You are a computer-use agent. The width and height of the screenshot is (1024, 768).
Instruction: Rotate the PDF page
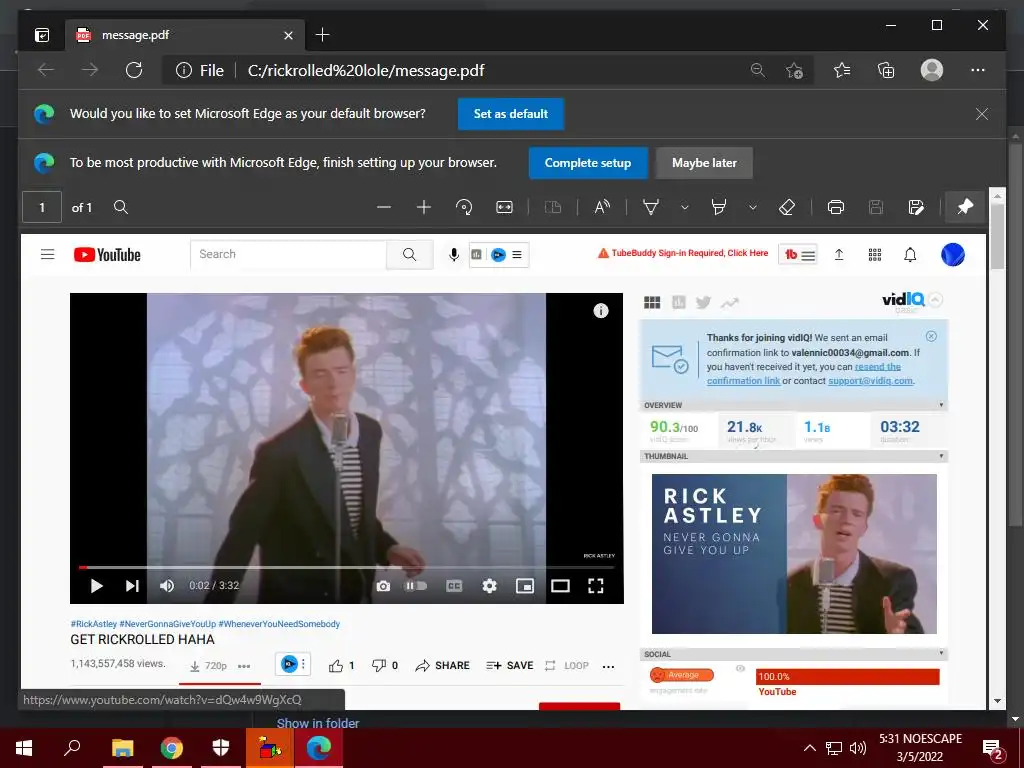point(464,207)
